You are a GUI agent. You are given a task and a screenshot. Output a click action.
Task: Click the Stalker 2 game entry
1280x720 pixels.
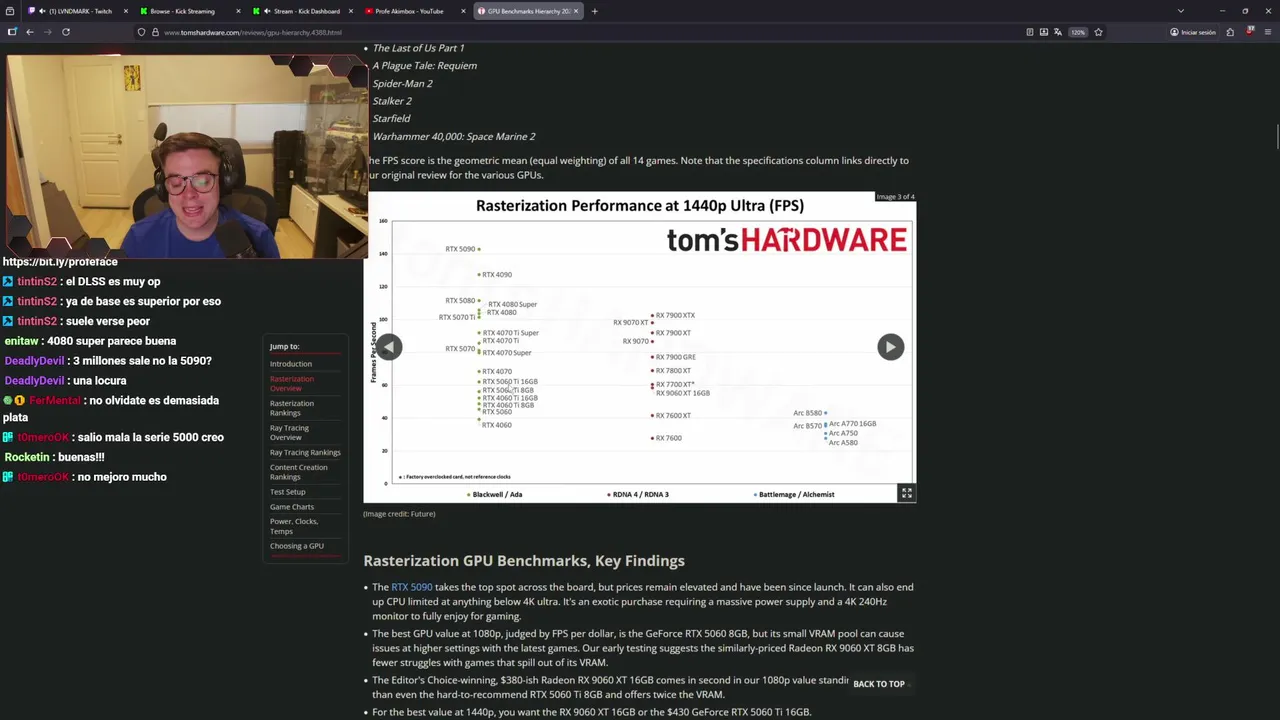tap(392, 101)
